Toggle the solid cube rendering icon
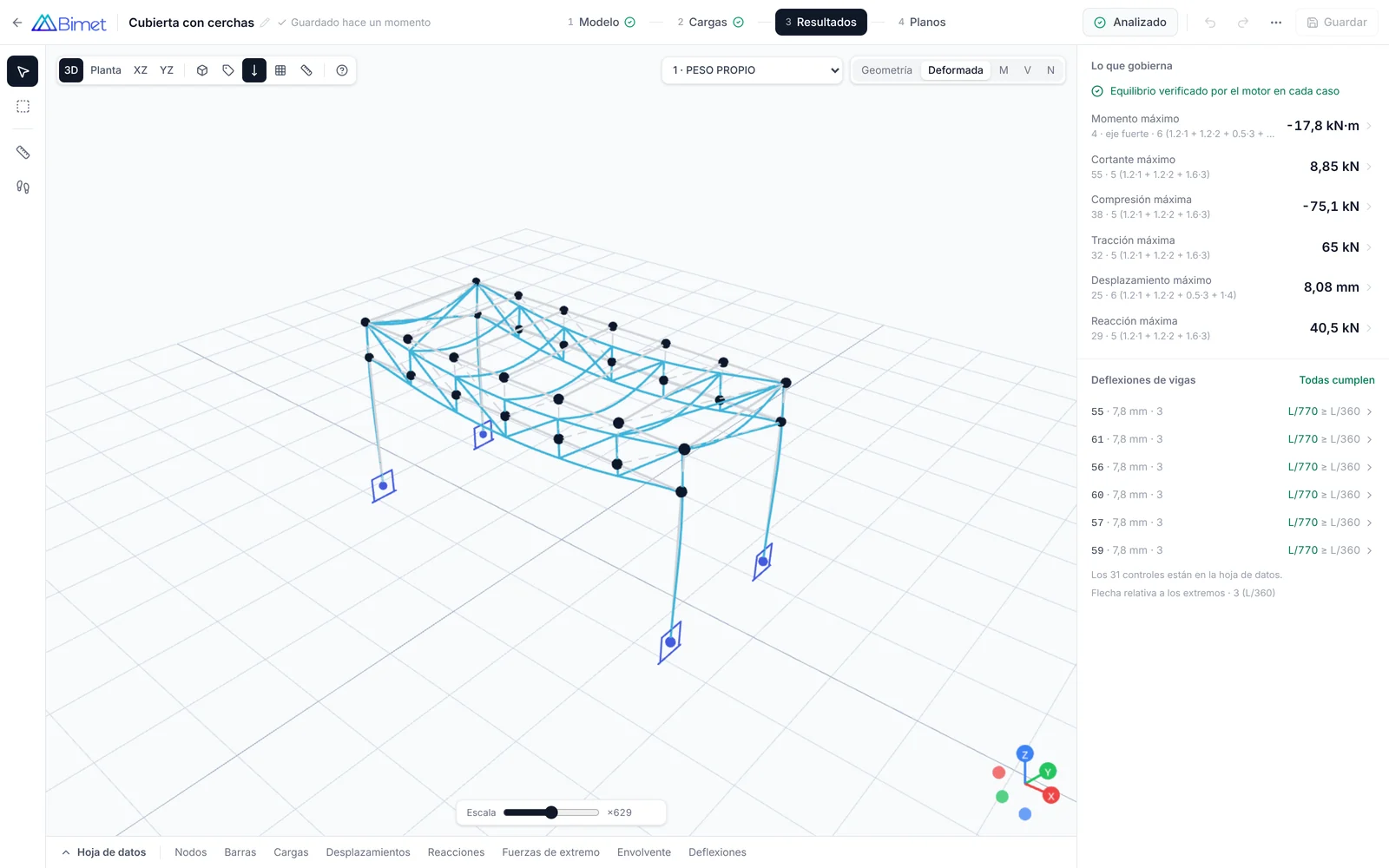Screen dimensions: 1389x868 pos(202,70)
